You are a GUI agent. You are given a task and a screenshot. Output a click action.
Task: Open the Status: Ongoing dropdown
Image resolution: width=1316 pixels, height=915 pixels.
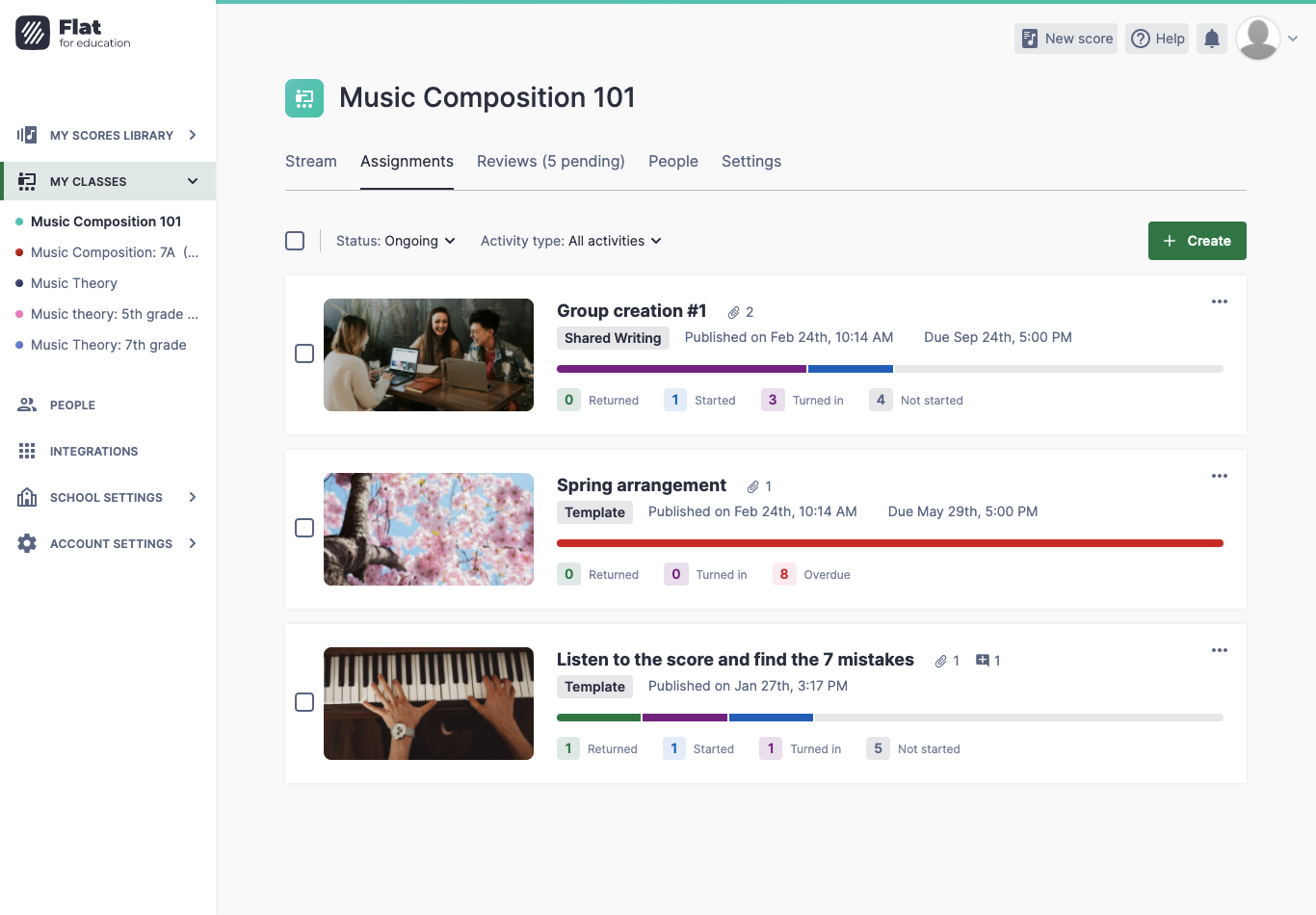[x=395, y=241]
